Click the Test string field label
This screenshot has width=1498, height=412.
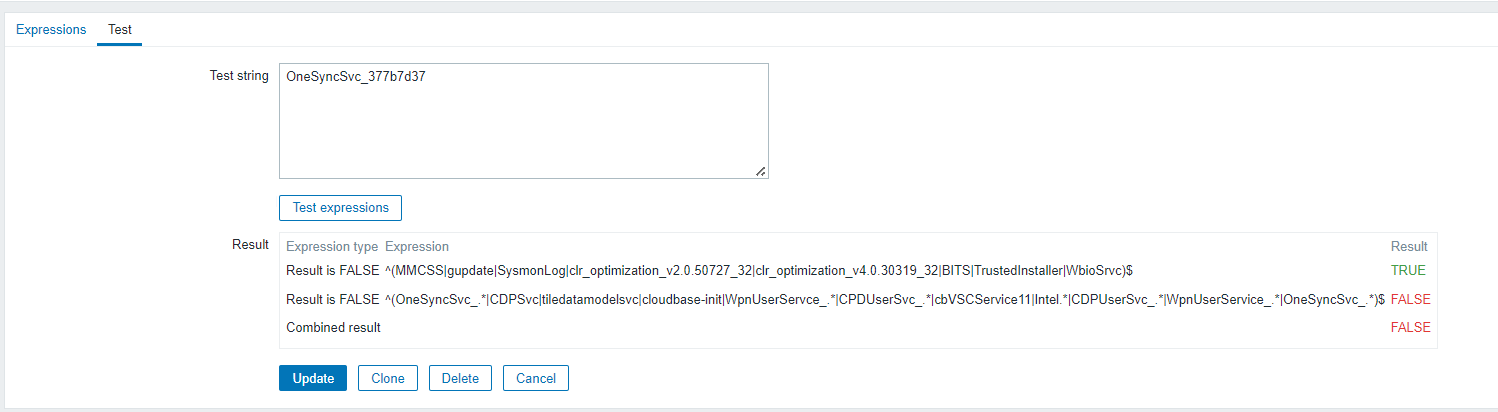238,76
